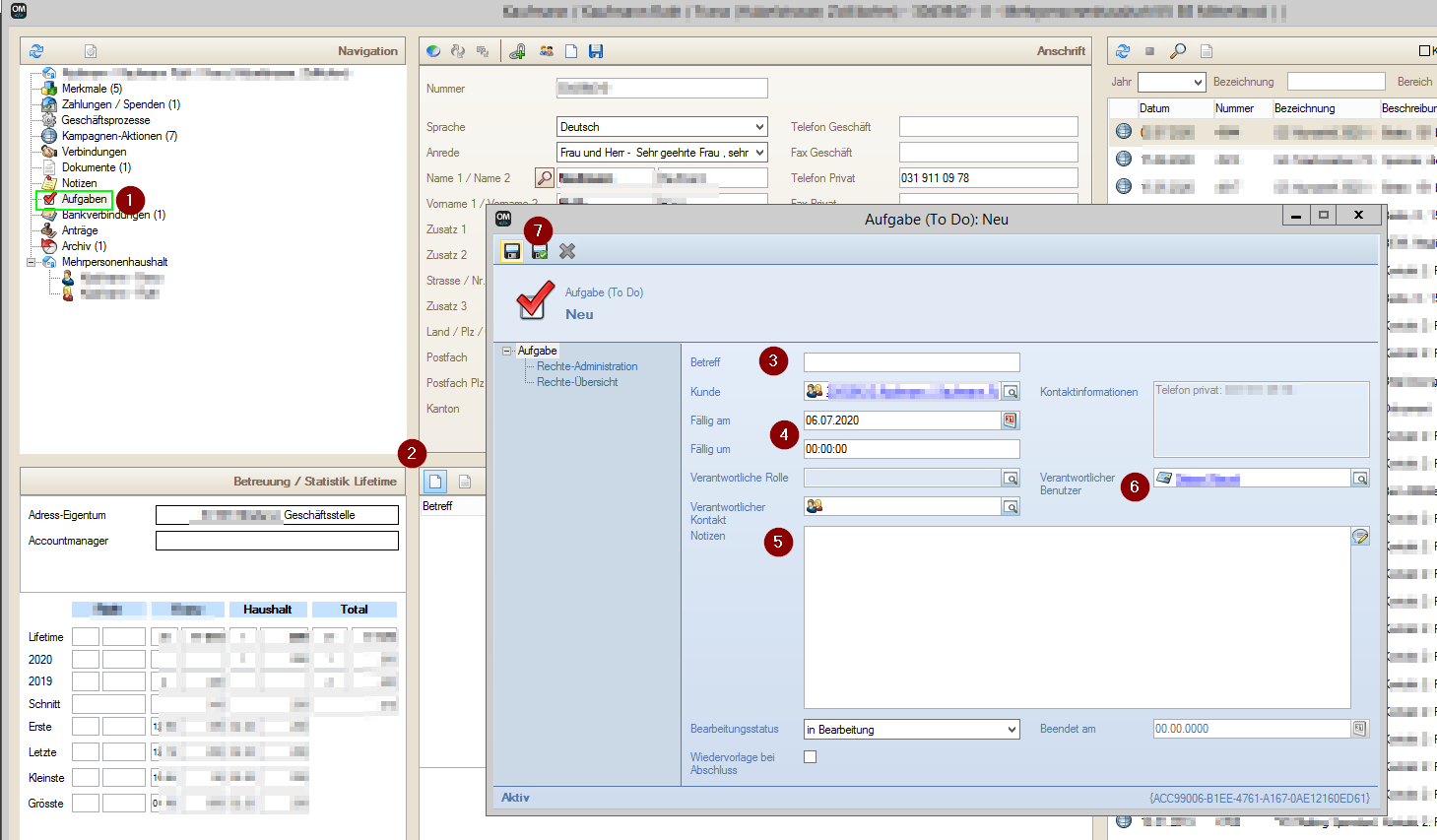
Task: Click the blank page icon in Anschrift toolbar
Action: 570,51
